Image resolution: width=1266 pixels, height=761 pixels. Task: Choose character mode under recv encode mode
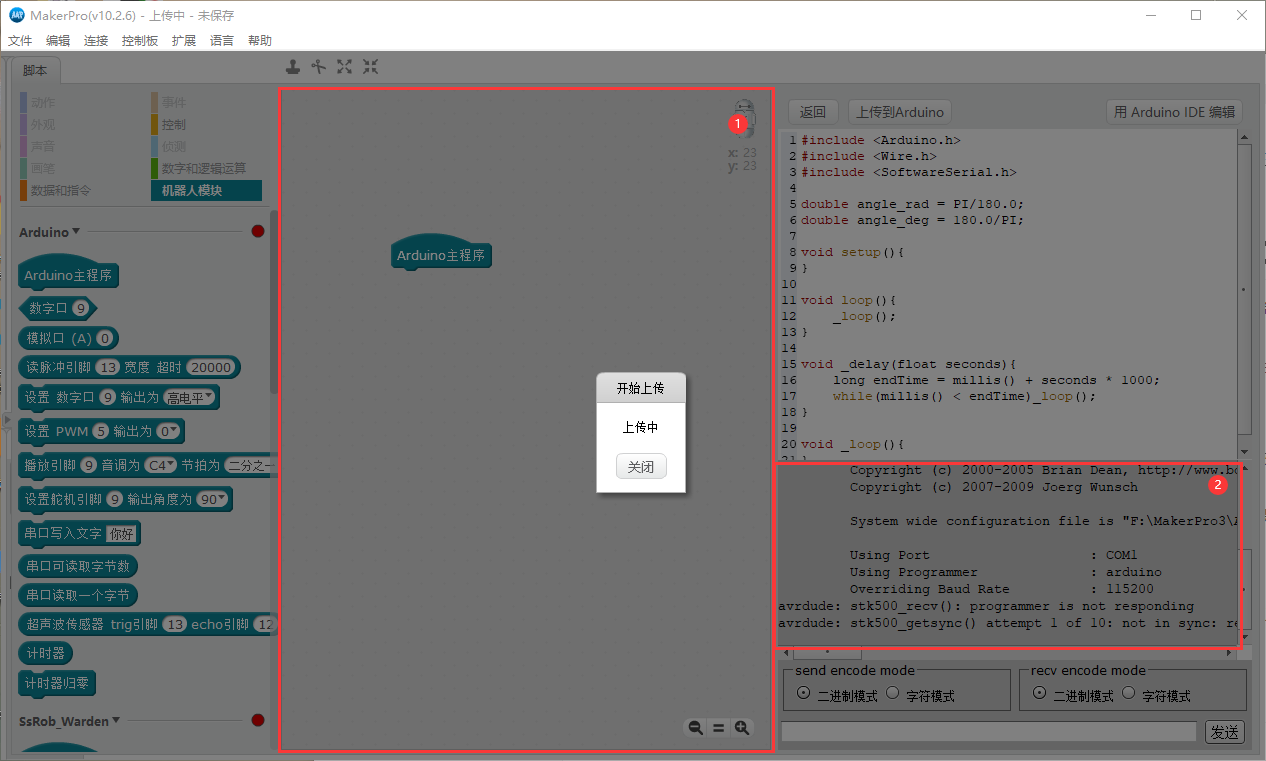point(1129,693)
